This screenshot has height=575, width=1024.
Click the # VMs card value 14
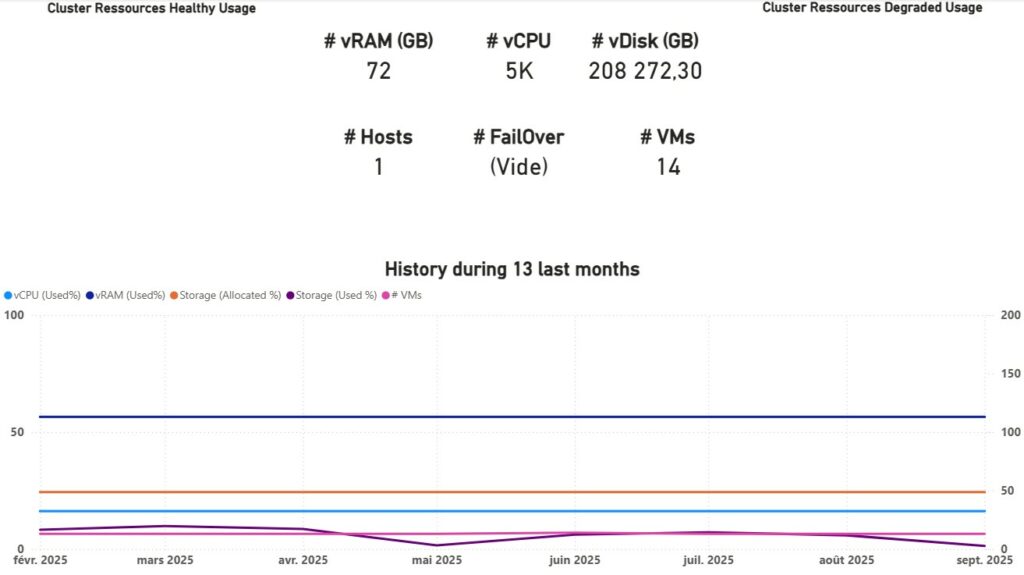tap(668, 167)
